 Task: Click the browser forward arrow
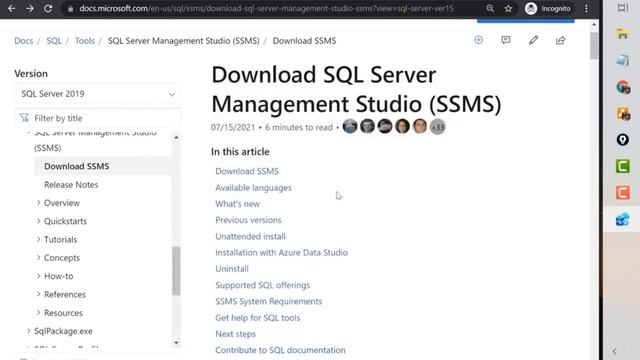coord(29,8)
